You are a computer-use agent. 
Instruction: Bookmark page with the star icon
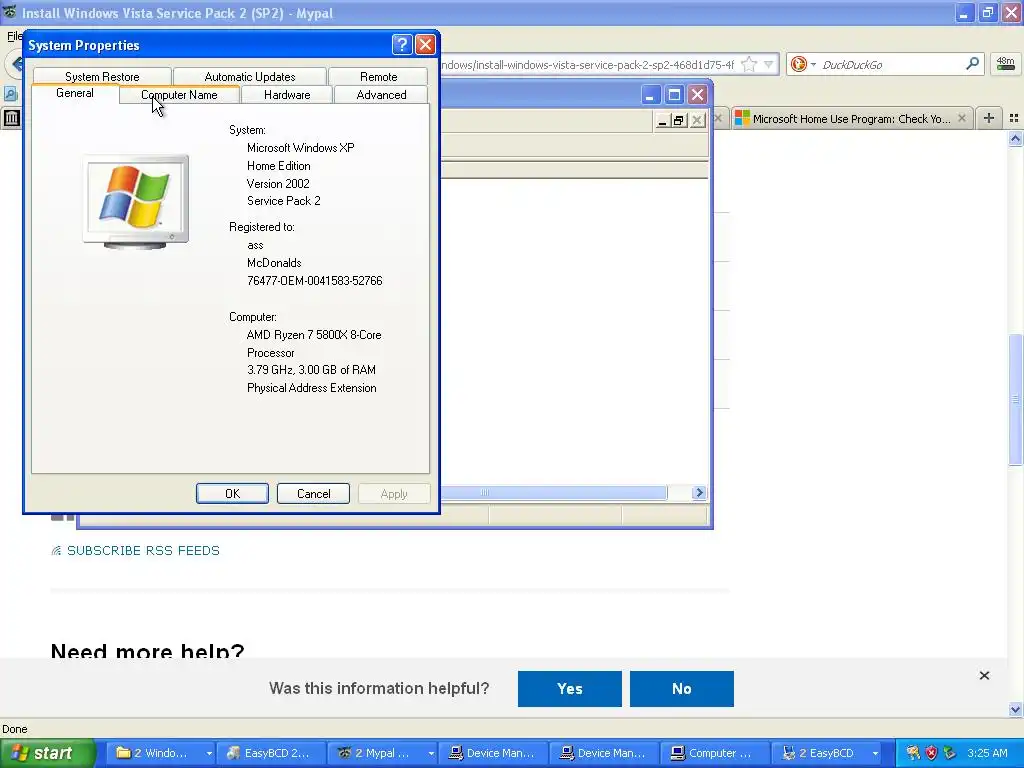(749, 65)
